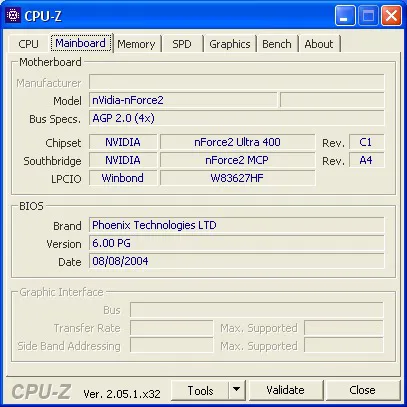This screenshot has height=407, width=407.
Task: Select the Mainboard tab
Action: pyautogui.click(x=81, y=43)
